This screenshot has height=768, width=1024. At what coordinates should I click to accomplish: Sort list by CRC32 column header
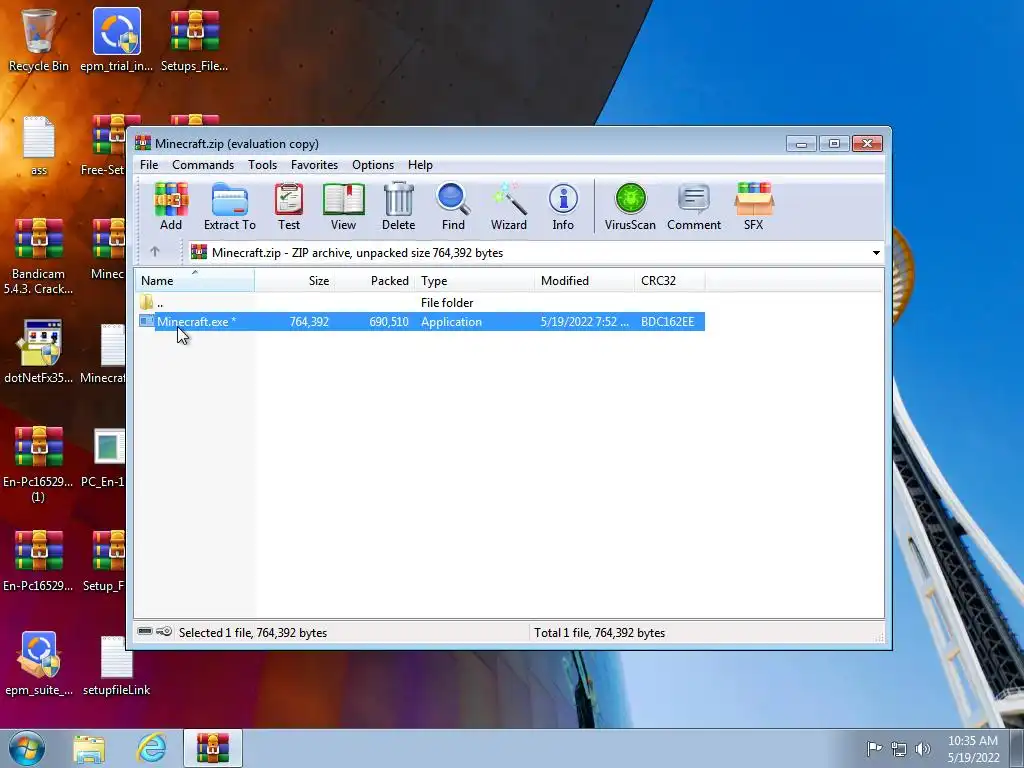[669, 281]
